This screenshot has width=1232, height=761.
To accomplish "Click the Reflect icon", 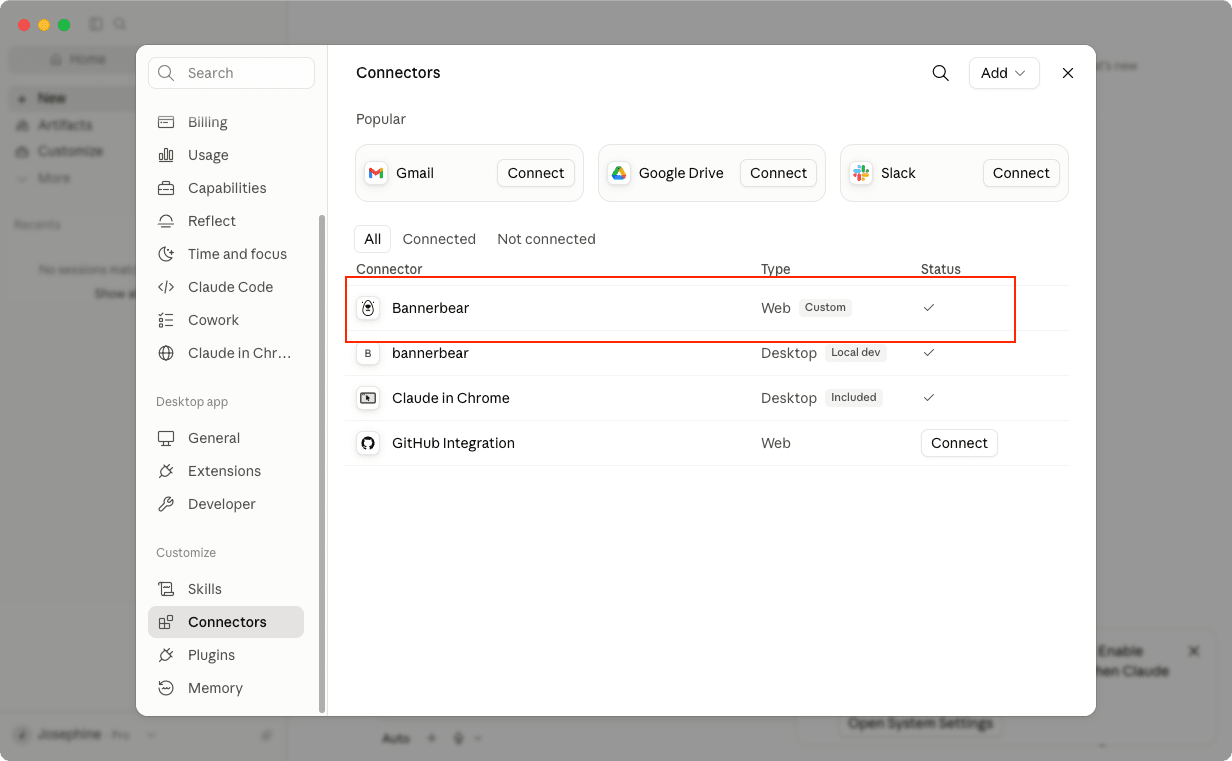I will tap(166, 221).
